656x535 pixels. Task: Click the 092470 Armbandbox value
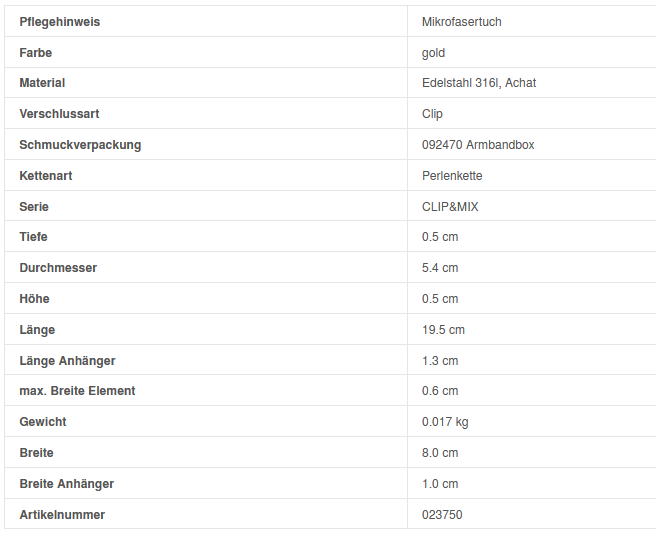point(478,145)
